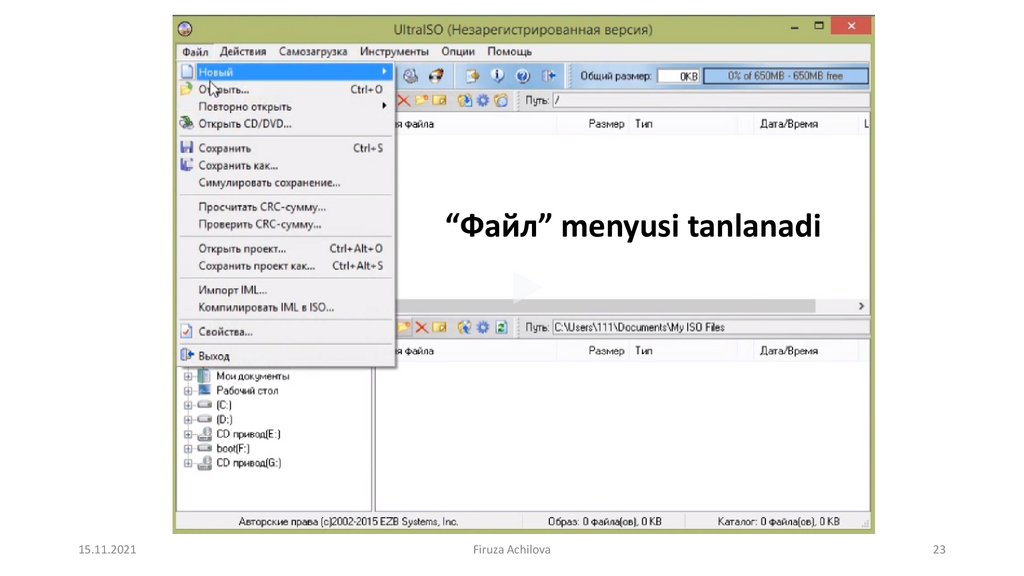
Task: Expand the CD привод(E:) tree node
Action: coord(187,434)
